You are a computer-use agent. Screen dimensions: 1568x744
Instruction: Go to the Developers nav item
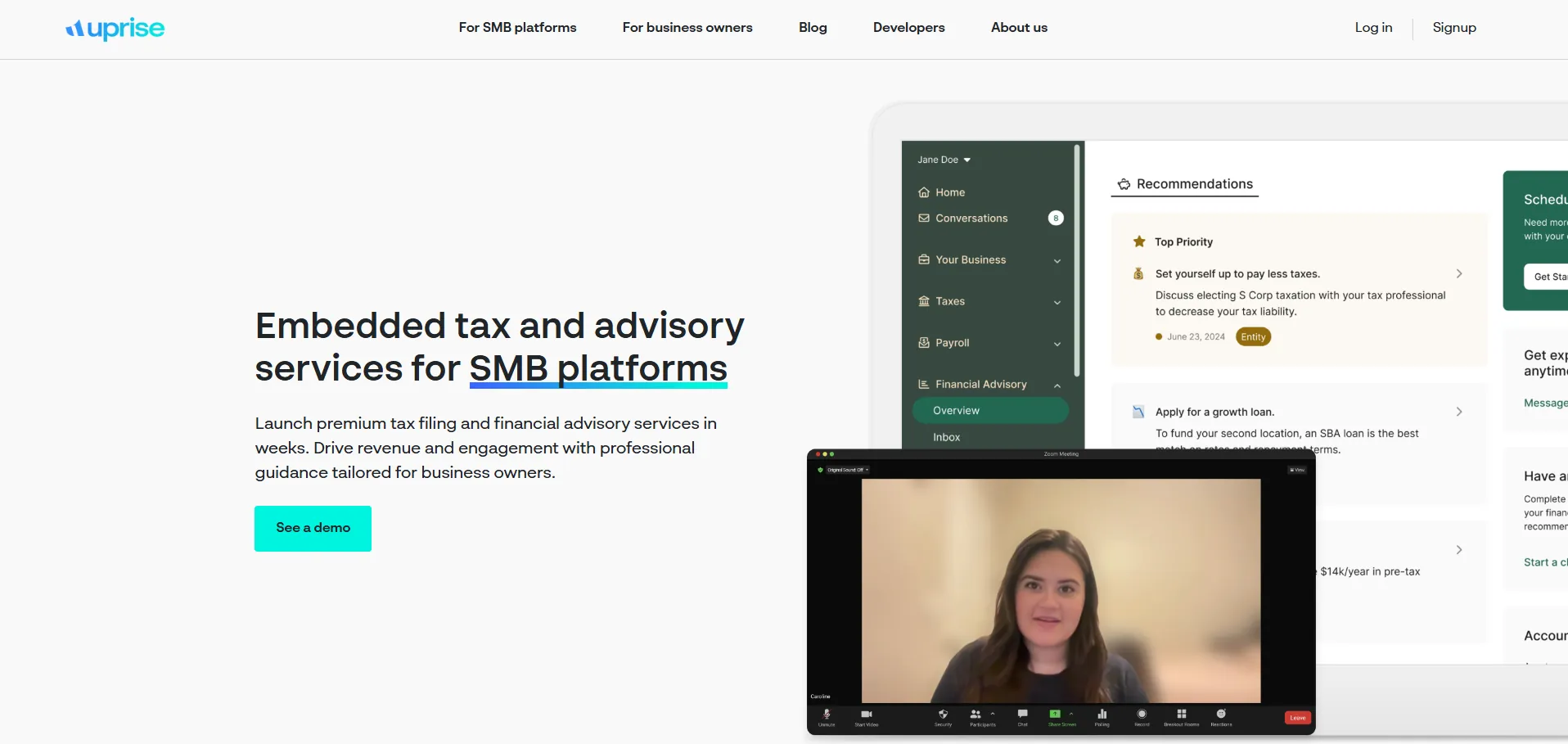pos(908,28)
